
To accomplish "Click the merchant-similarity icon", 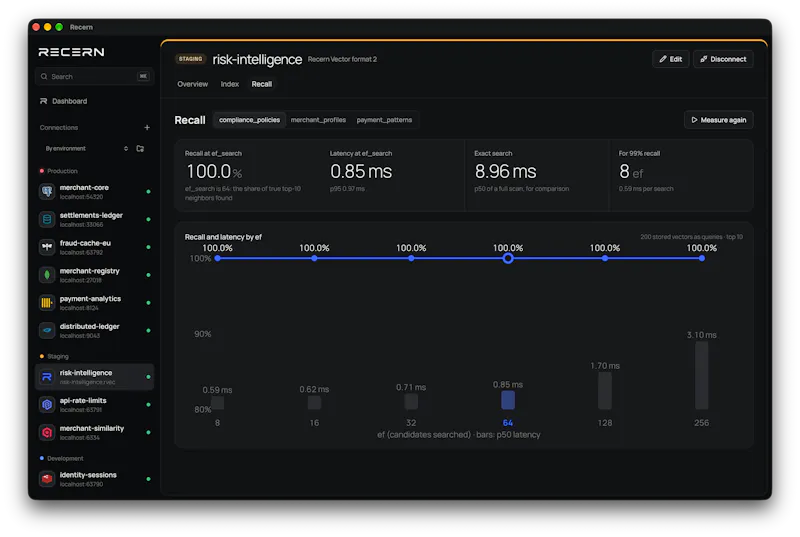I will 47,432.
